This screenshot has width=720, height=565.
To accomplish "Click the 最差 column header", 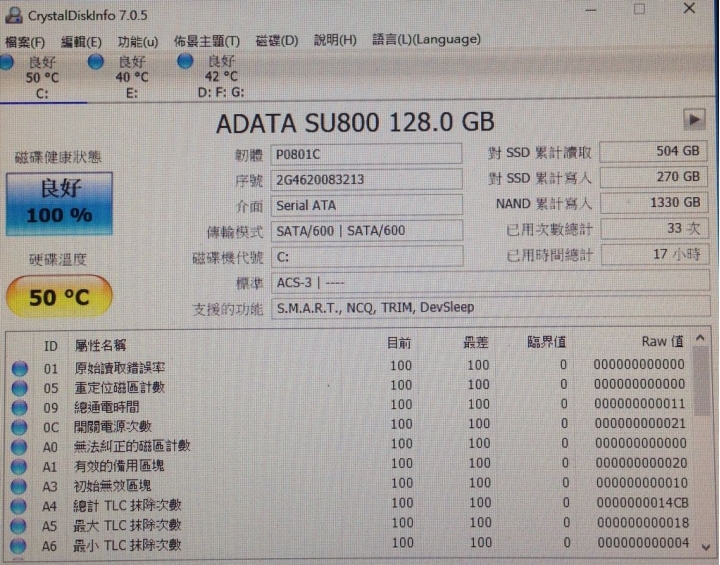I will coord(476,342).
